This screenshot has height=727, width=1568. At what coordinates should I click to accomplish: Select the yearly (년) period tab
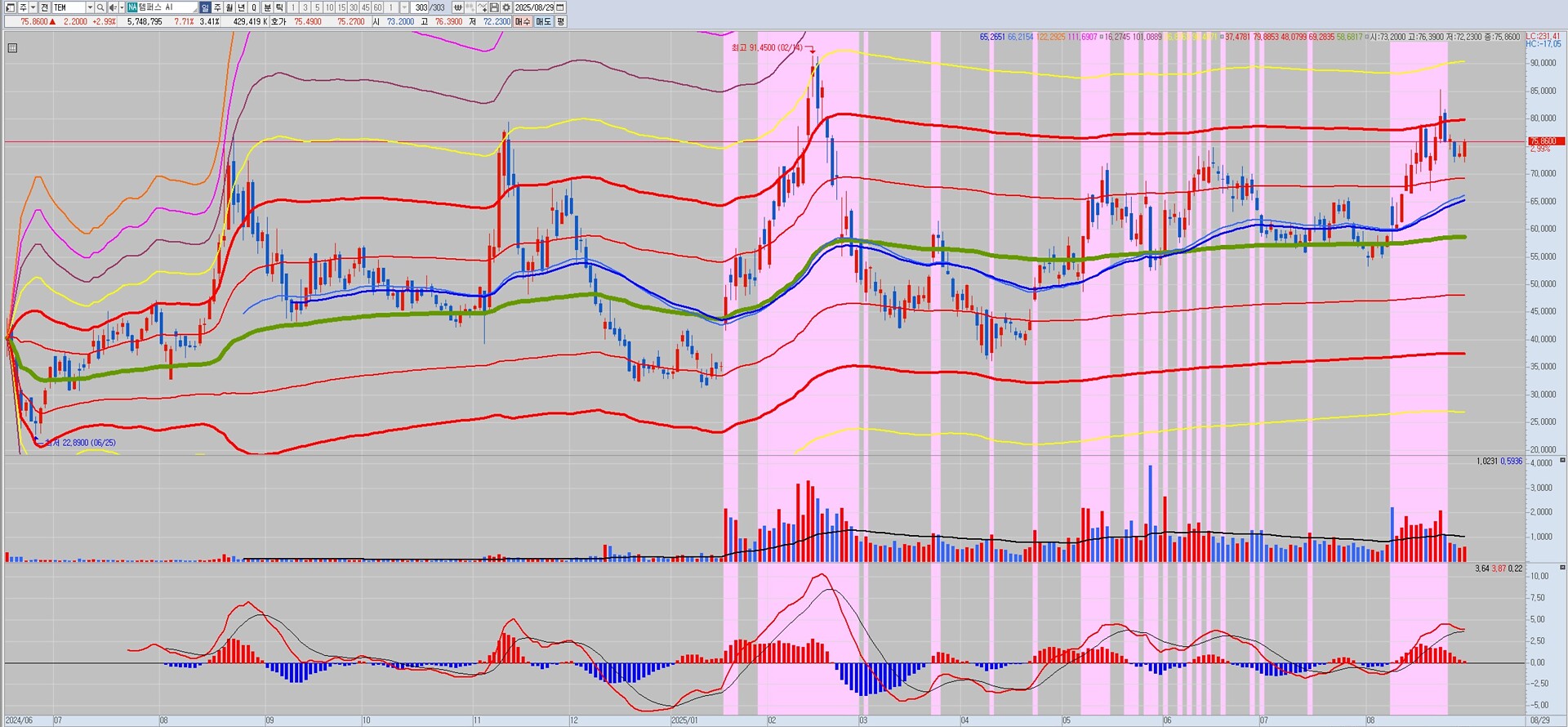[x=242, y=7]
